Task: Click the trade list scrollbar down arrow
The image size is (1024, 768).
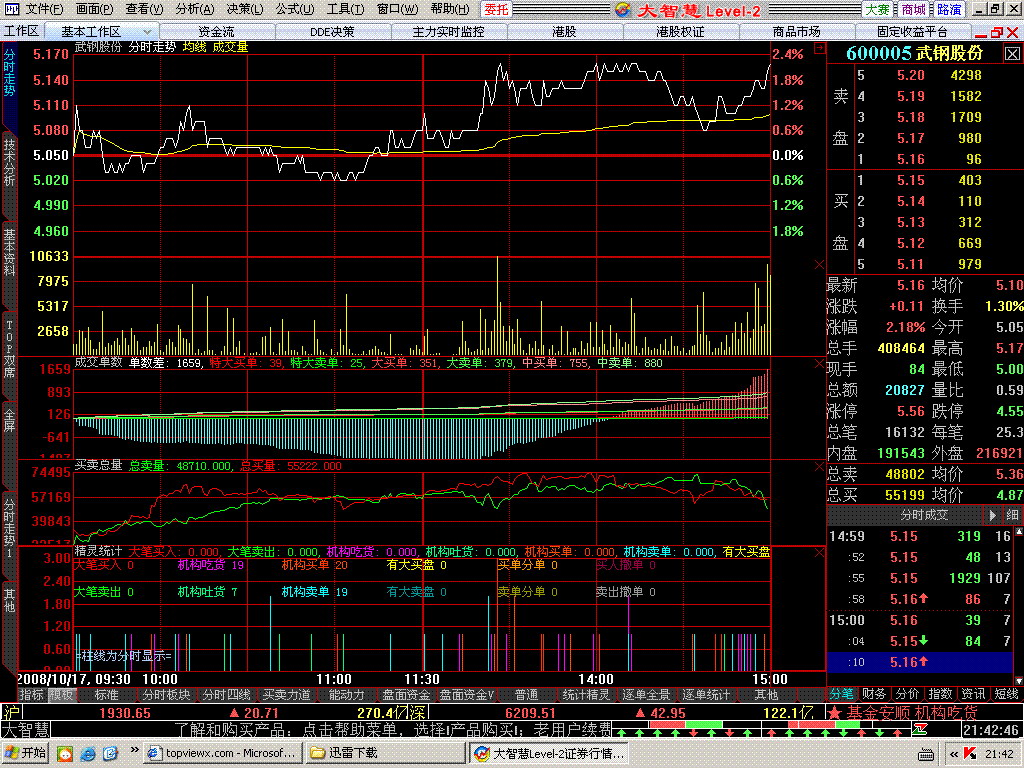Action: (x=1019, y=680)
